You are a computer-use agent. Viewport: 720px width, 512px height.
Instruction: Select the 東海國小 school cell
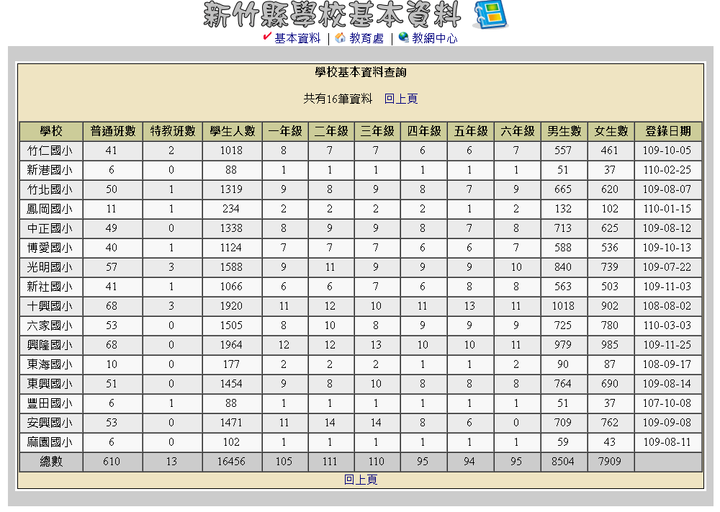pos(51,365)
